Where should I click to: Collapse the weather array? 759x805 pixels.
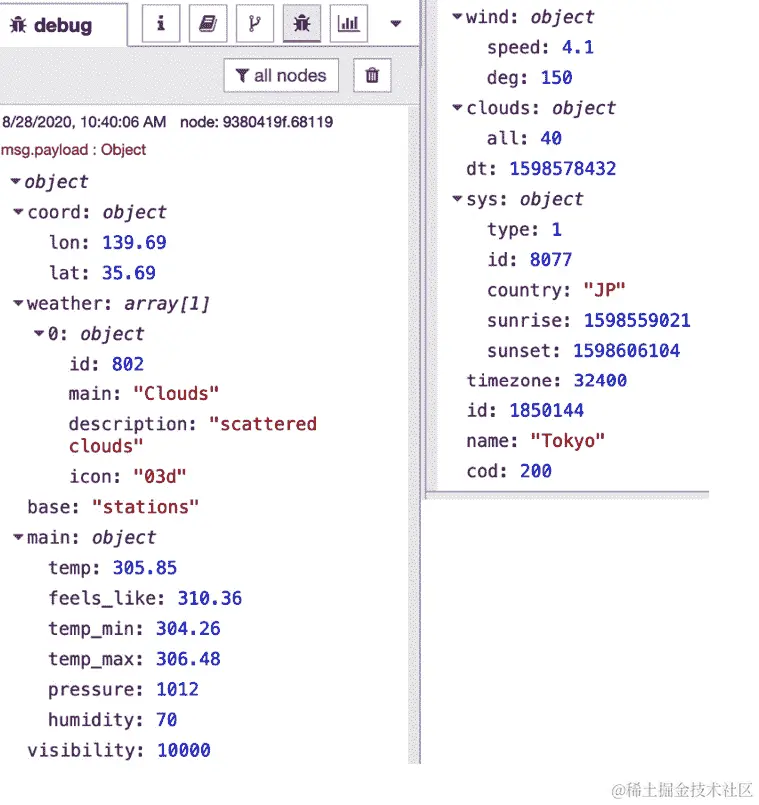[x=18, y=304]
